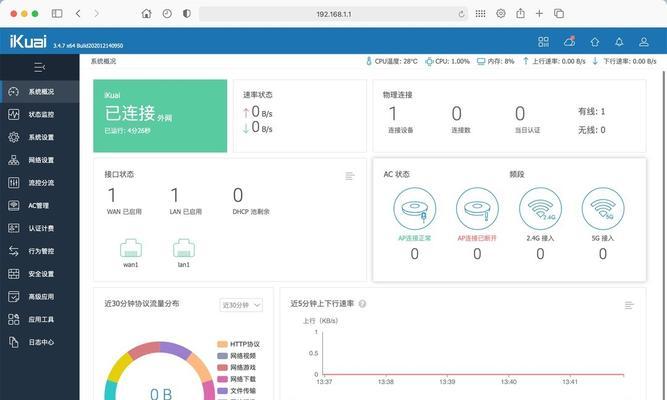Open the AC管理 sidebar item

pos(40,206)
